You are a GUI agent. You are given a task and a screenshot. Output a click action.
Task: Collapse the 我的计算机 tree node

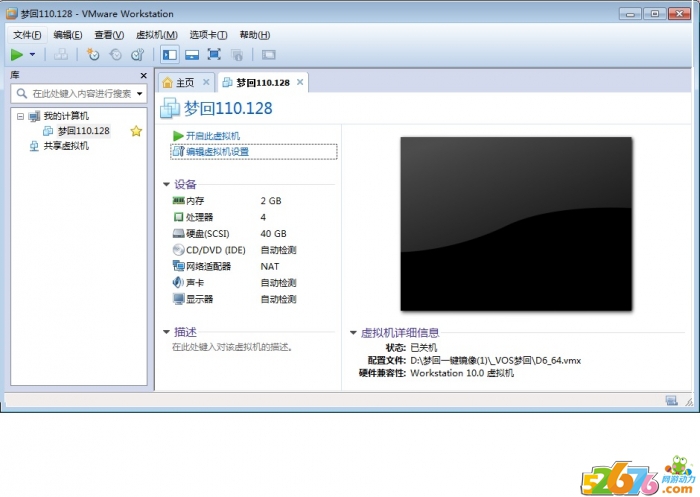(20, 117)
